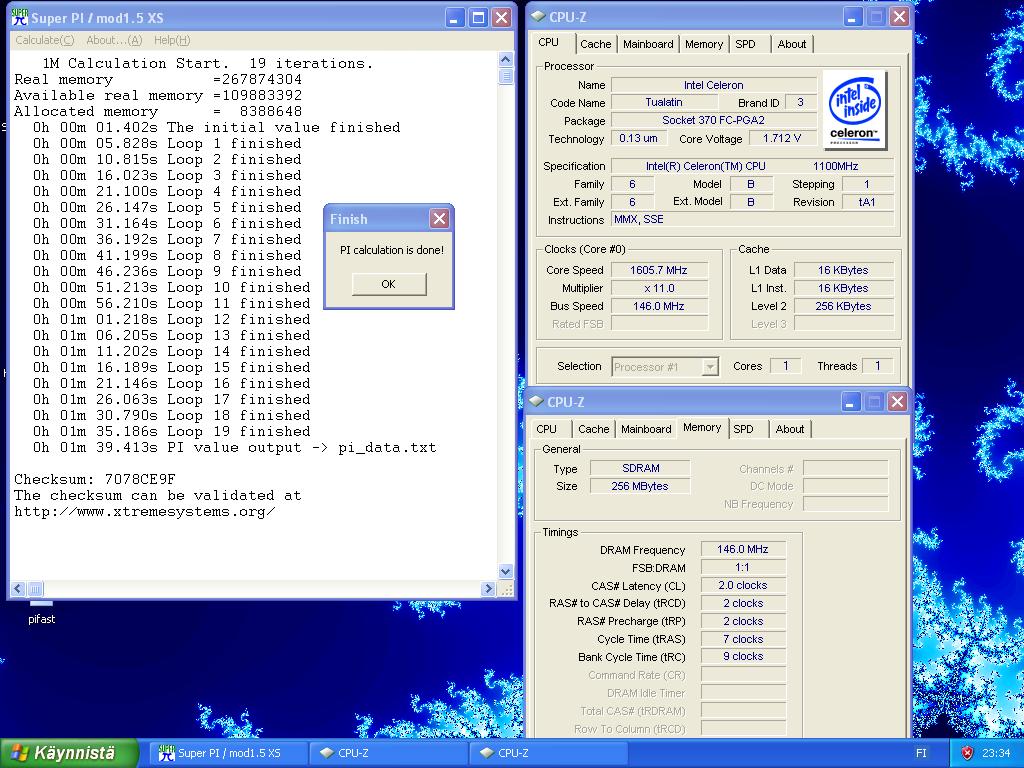The height and width of the screenshot is (768, 1024).
Task: Minimize the upper CPU-Z window
Action: 852,17
